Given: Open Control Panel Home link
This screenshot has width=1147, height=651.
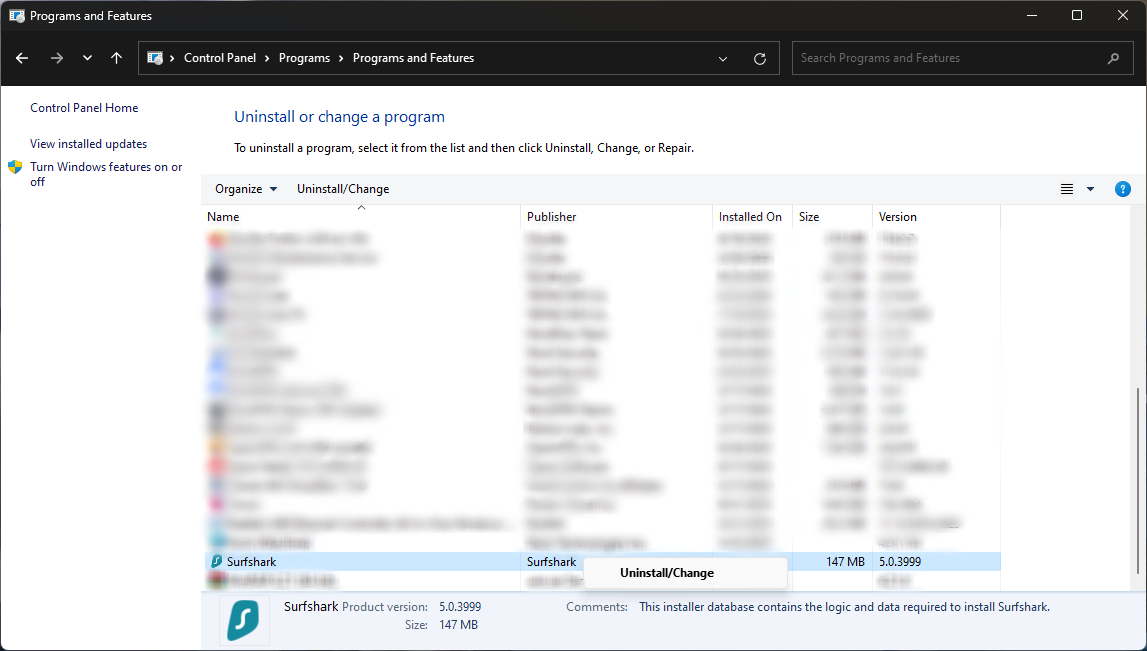Looking at the screenshot, I should point(84,108).
